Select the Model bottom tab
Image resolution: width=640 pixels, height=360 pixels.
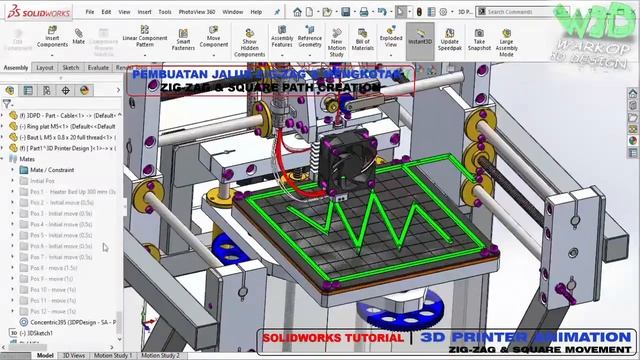point(45,356)
